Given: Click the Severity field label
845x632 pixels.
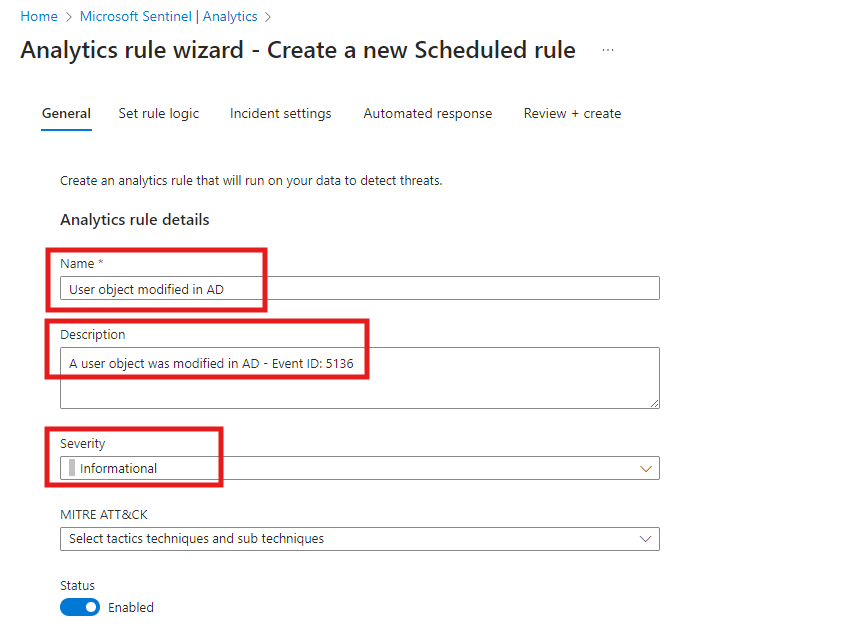Looking at the screenshot, I should click(83, 443).
